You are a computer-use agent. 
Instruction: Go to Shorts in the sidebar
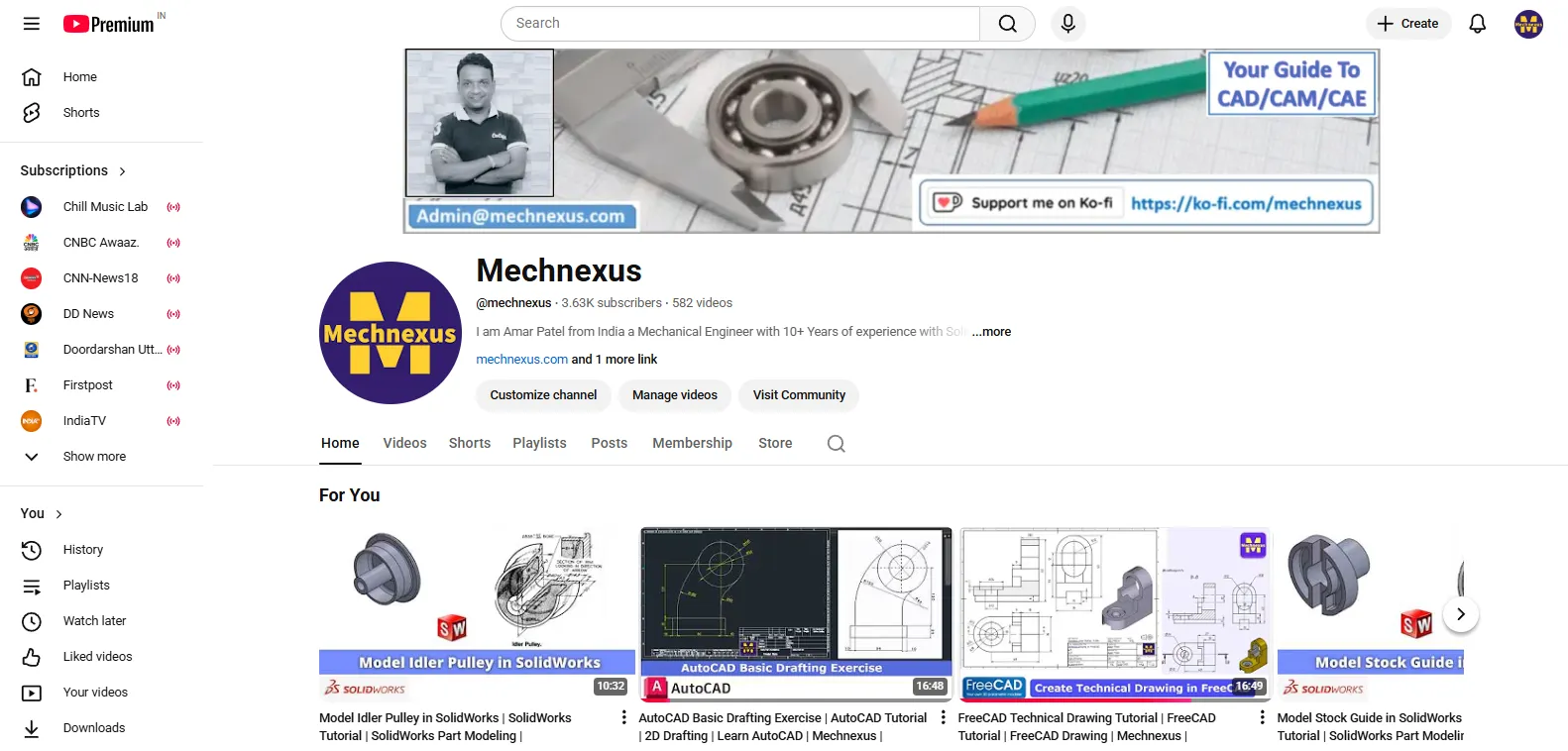click(x=81, y=113)
